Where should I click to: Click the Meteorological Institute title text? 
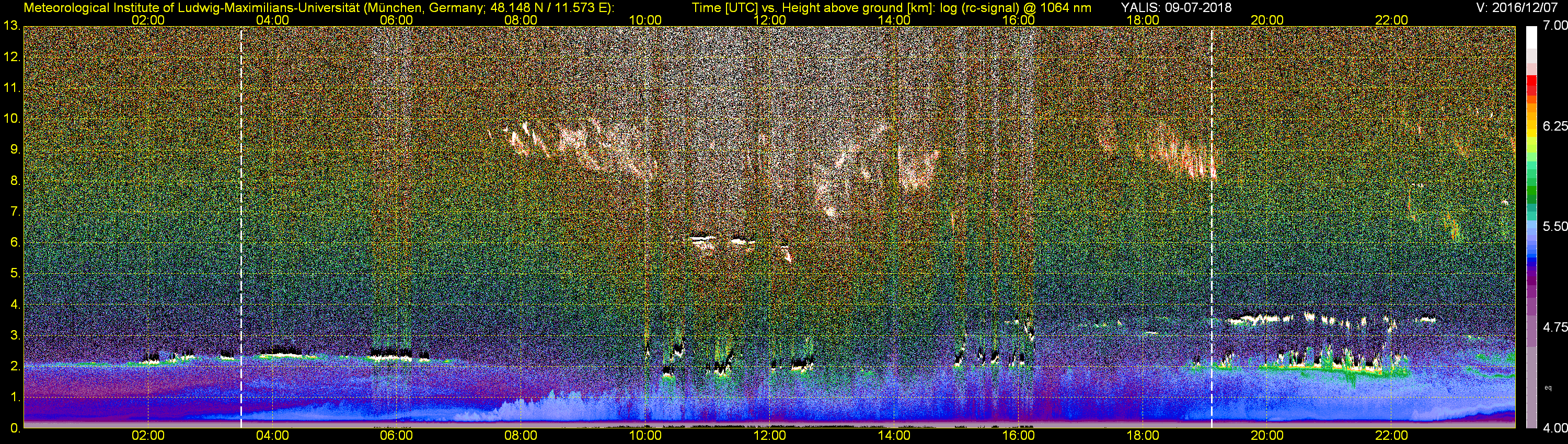click(319, 8)
